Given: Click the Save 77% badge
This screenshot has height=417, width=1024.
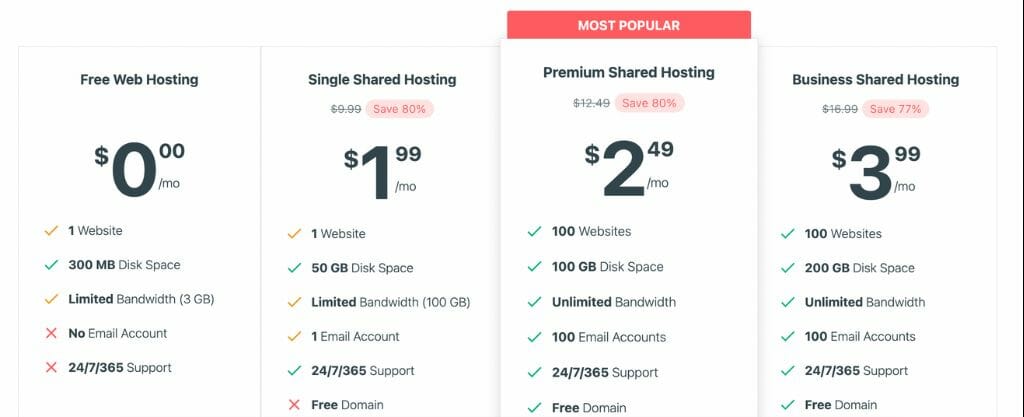Looking at the screenshot, I should pyautogui.click(x=895, y=109).
